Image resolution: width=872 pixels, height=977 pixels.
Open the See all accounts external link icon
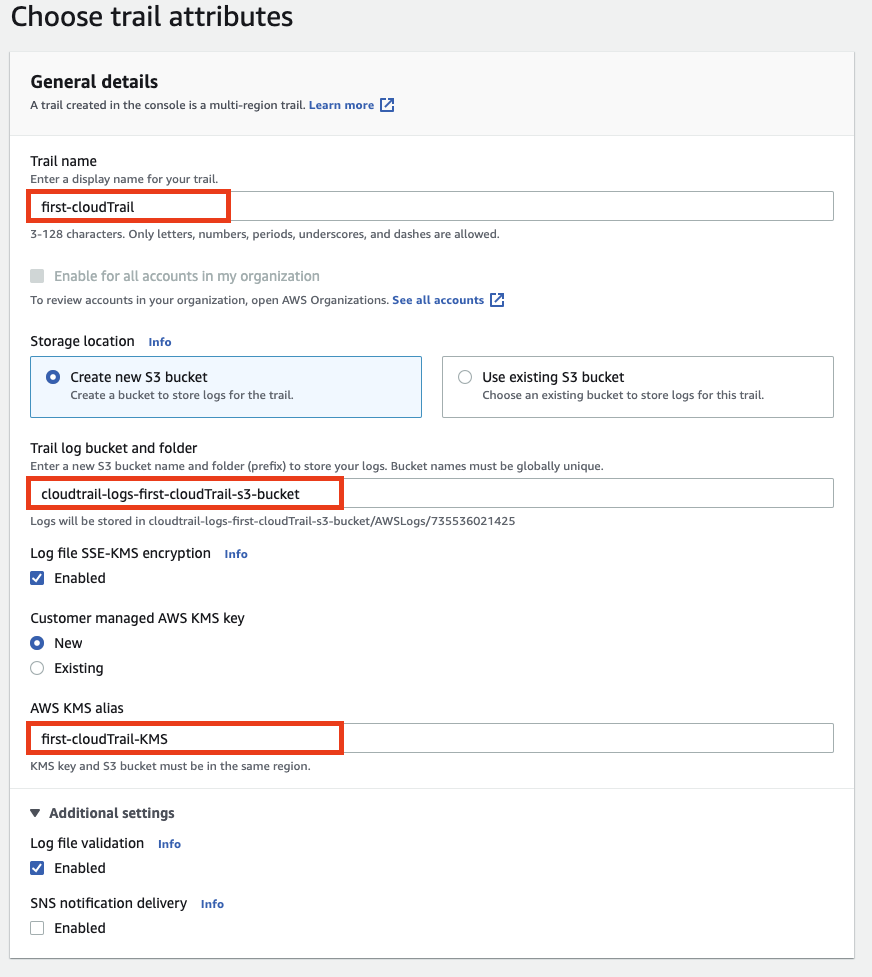tap(497, 300)
